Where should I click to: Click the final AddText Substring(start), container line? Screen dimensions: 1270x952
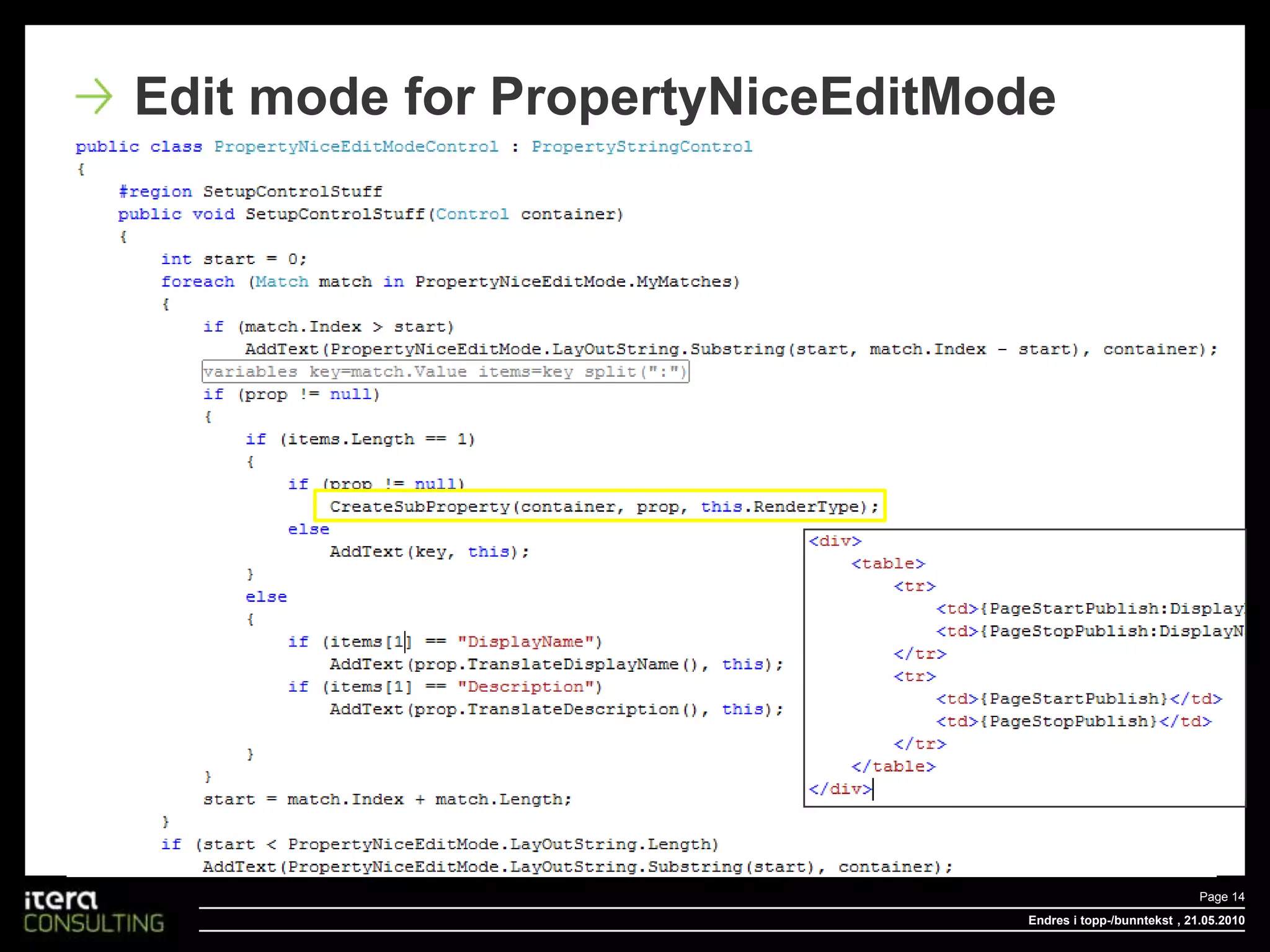pos(578,867)
